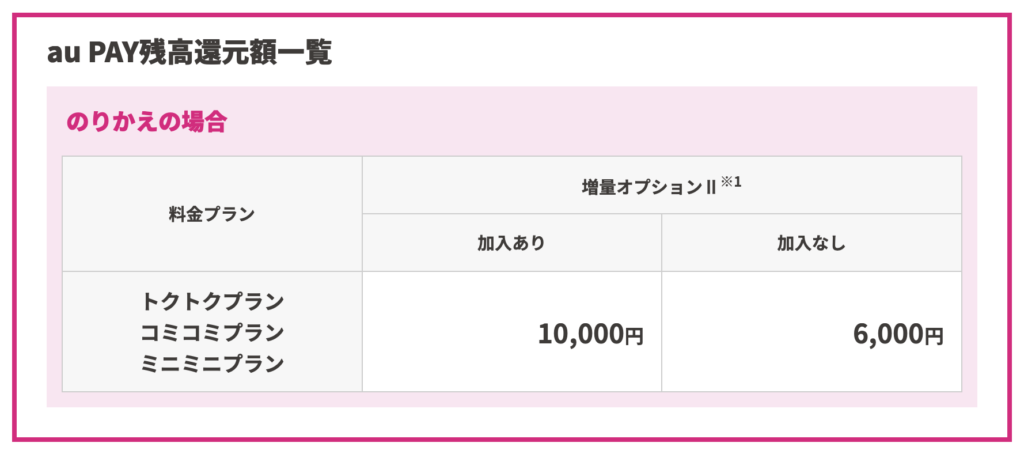Click the コミコミプラン plan name
The width and height of the screenshot is (1024, 454).
(212, 332)
